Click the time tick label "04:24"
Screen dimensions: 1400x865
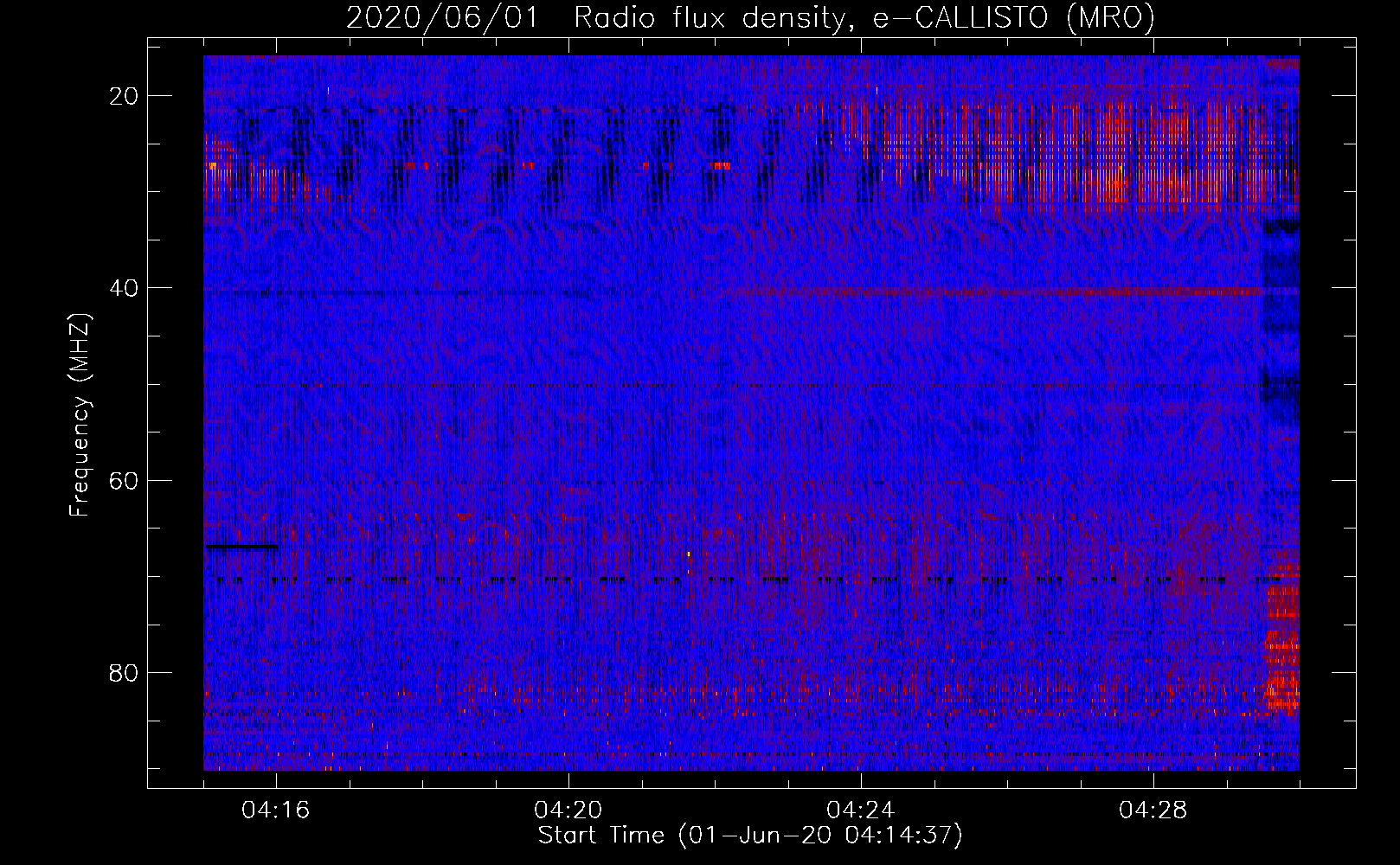[x=861, y=811]
